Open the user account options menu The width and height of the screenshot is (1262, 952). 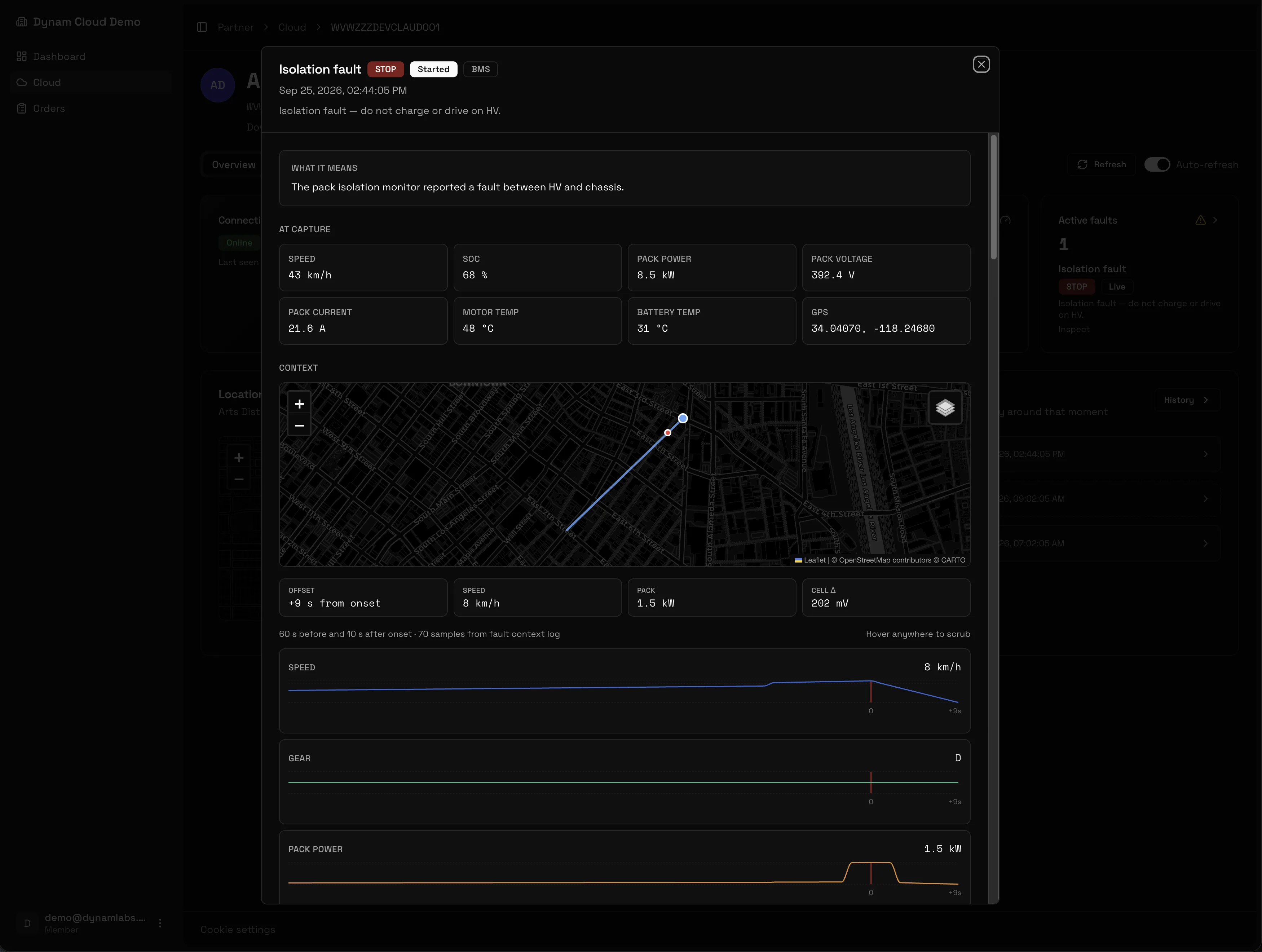pyautogui.click(x=160, y=923)
